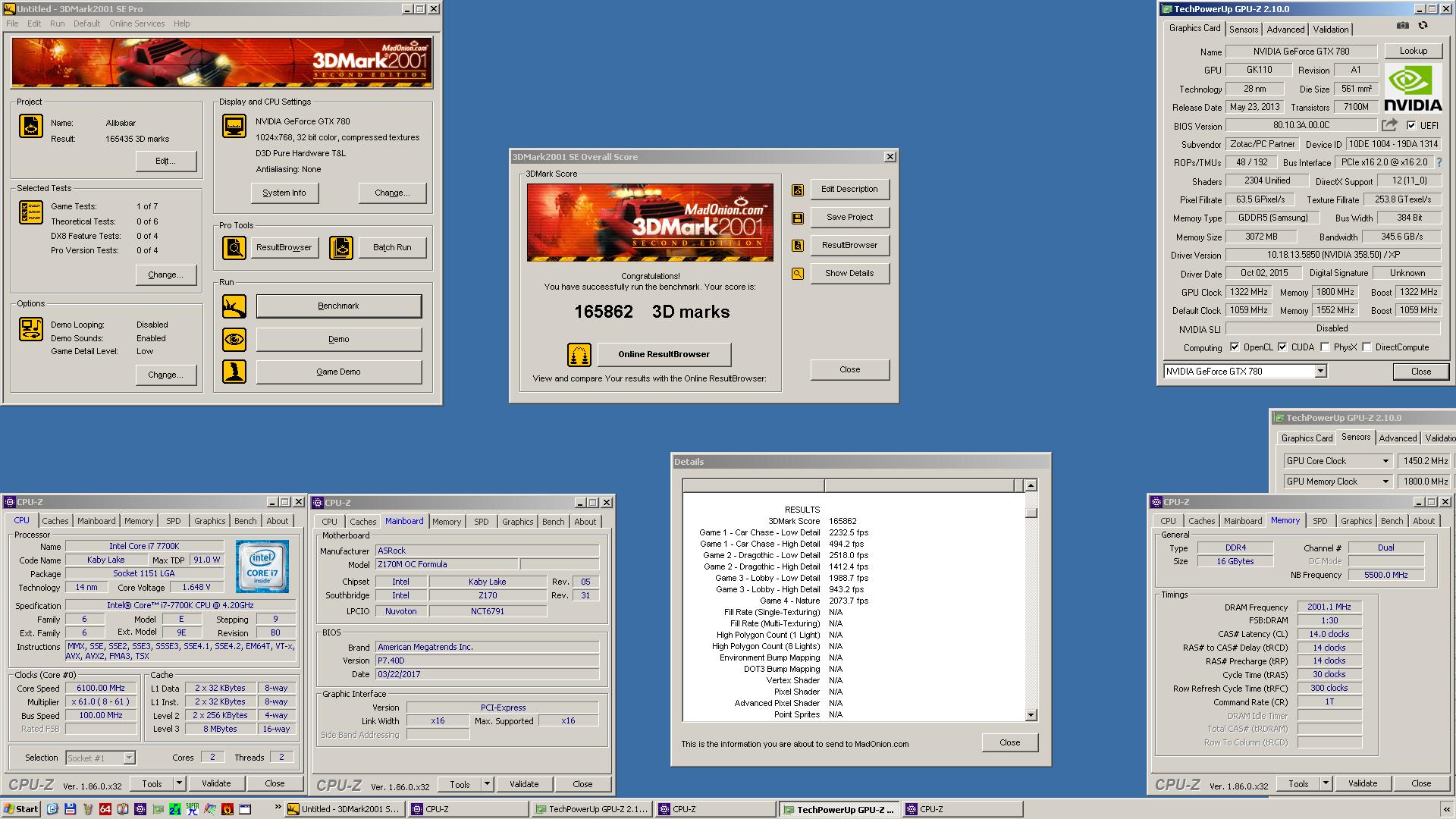The width and height of the screenshot is (1456, 819).
Task: Take a GPU-Z screenshot with the camera icon
Action: click(x=1403, y=25)
